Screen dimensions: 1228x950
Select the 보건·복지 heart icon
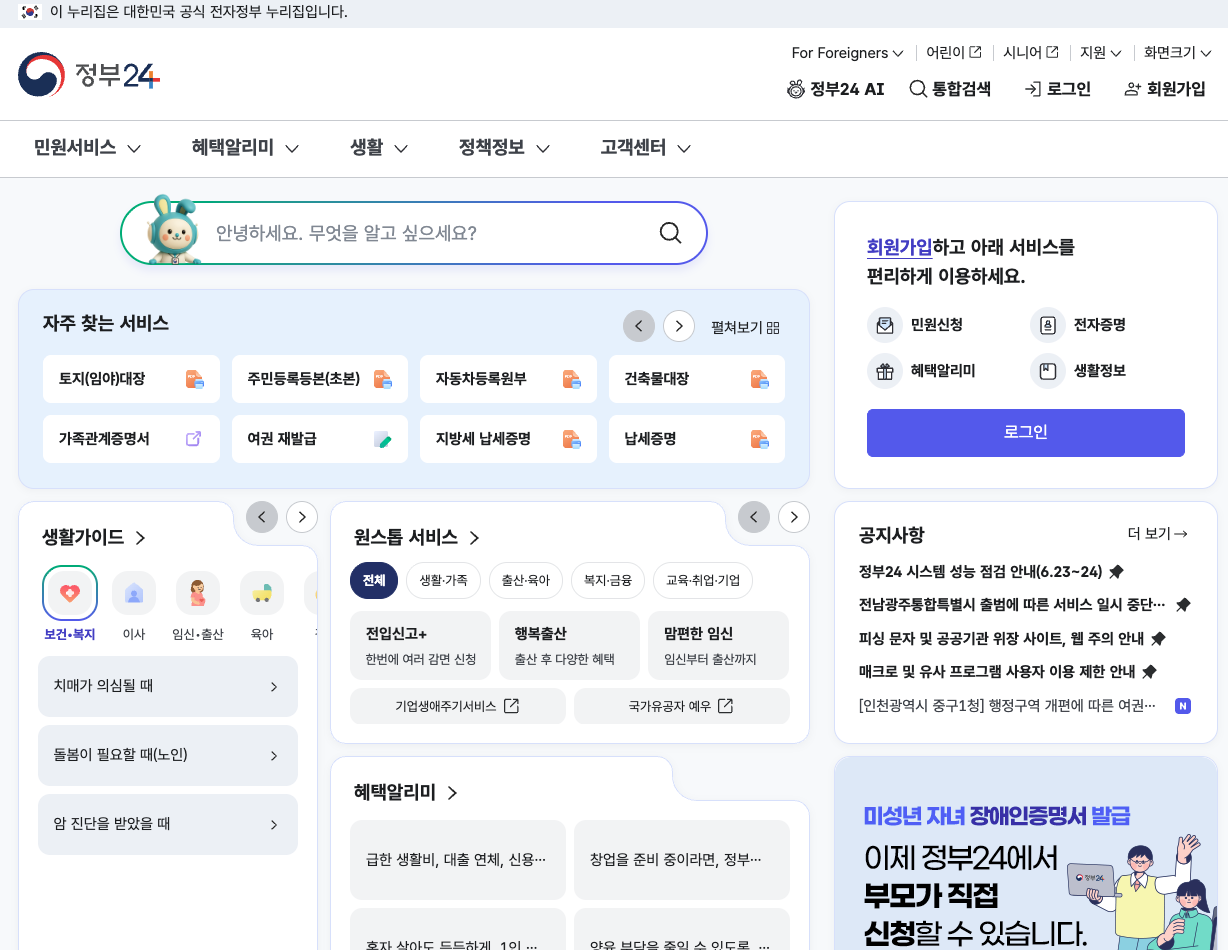(70, 593)
